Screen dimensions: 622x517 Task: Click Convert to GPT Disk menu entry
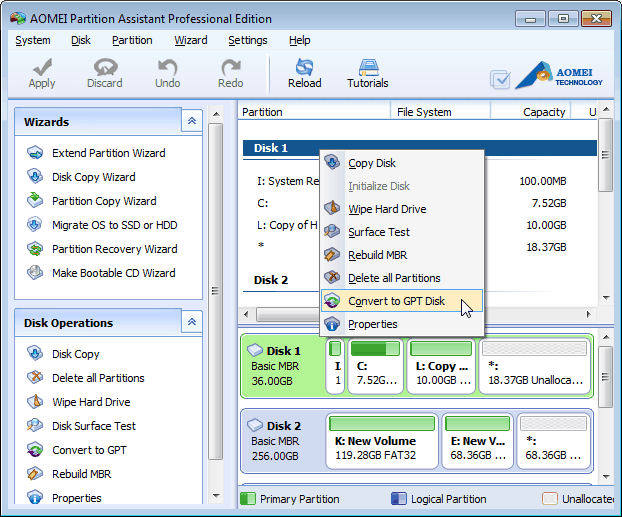click(x=402, y=301)
